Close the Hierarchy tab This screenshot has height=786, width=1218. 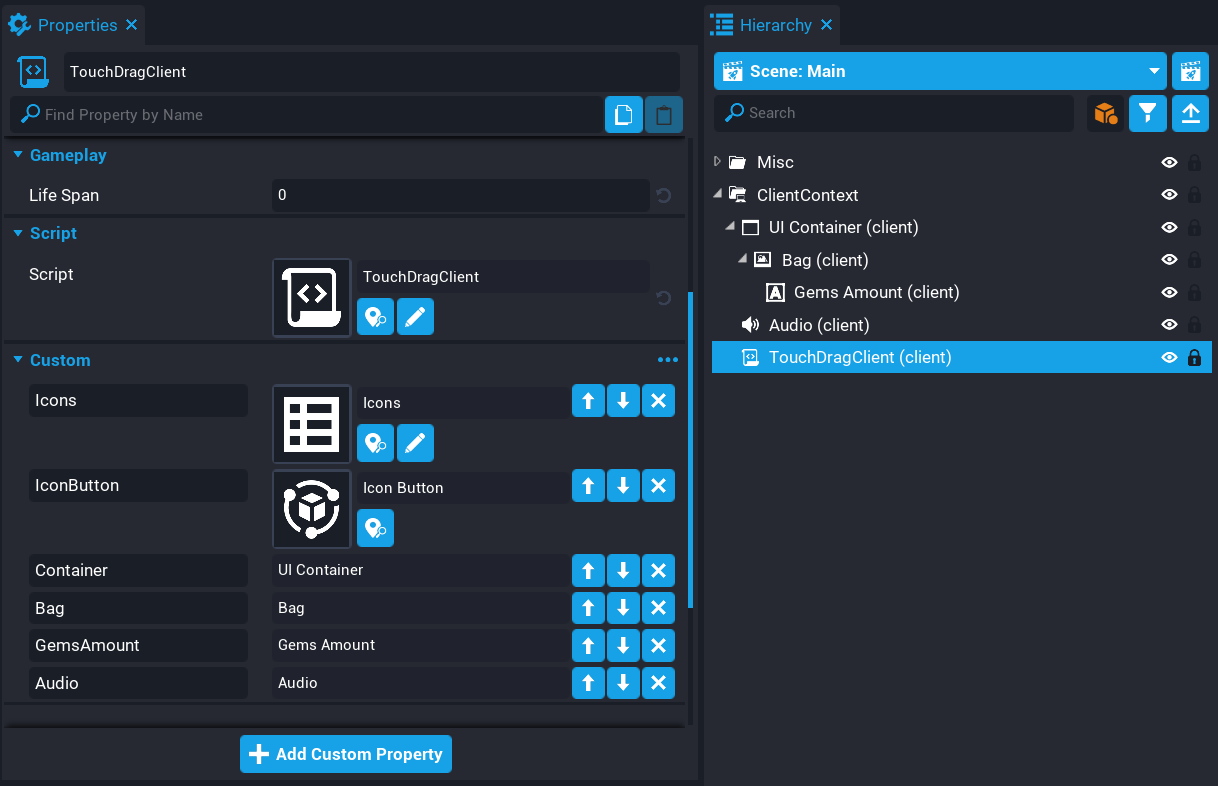(x=826, y=25)
